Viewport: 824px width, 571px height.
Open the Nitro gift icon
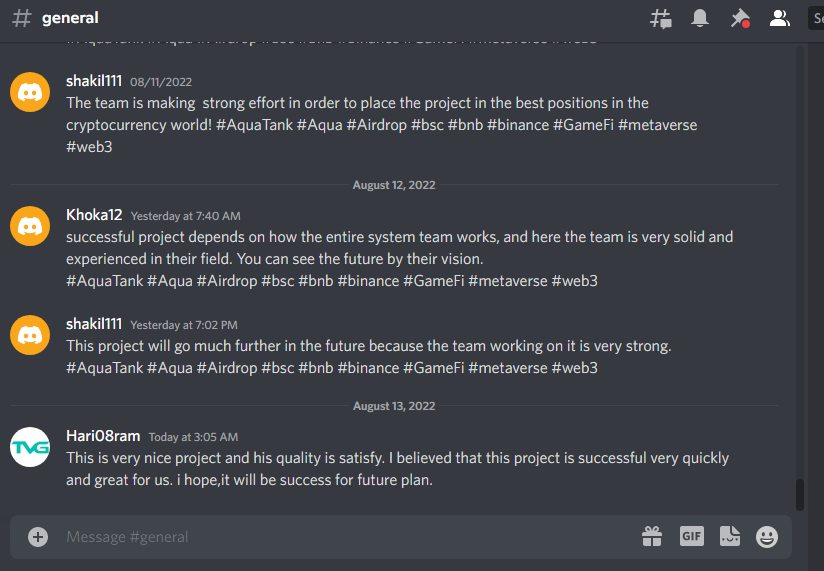pos(652,536)
